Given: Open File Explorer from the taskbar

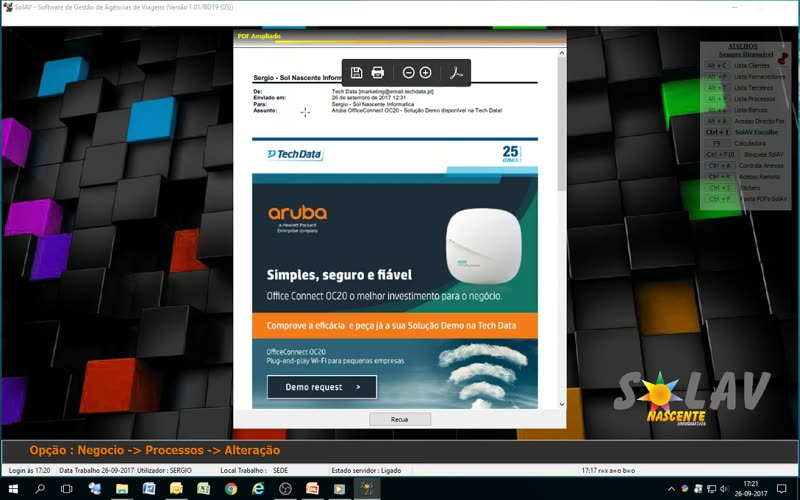Looking at the screenshot, I should point(122,489).
